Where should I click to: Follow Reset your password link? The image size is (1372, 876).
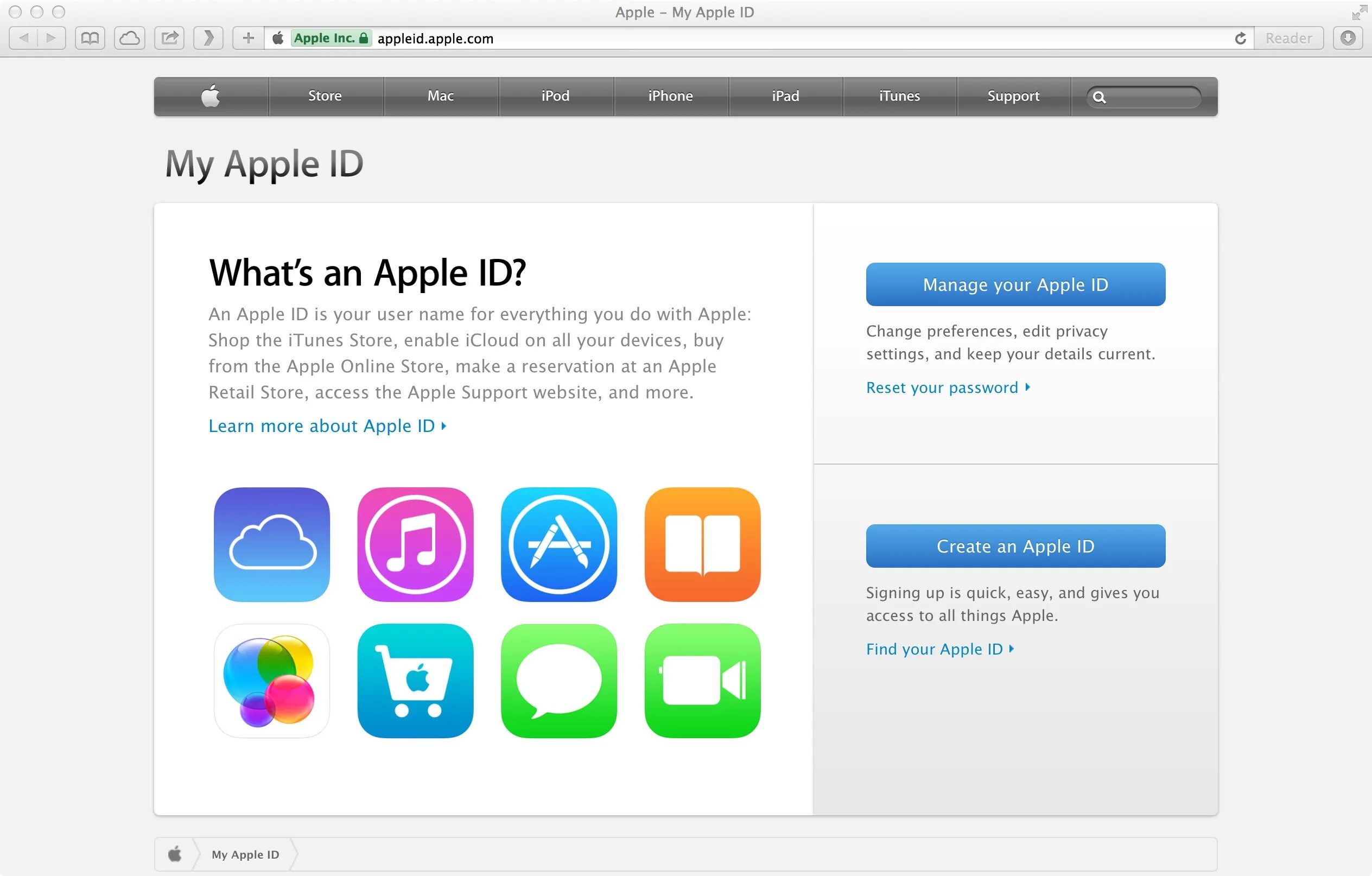click(948, 388)
